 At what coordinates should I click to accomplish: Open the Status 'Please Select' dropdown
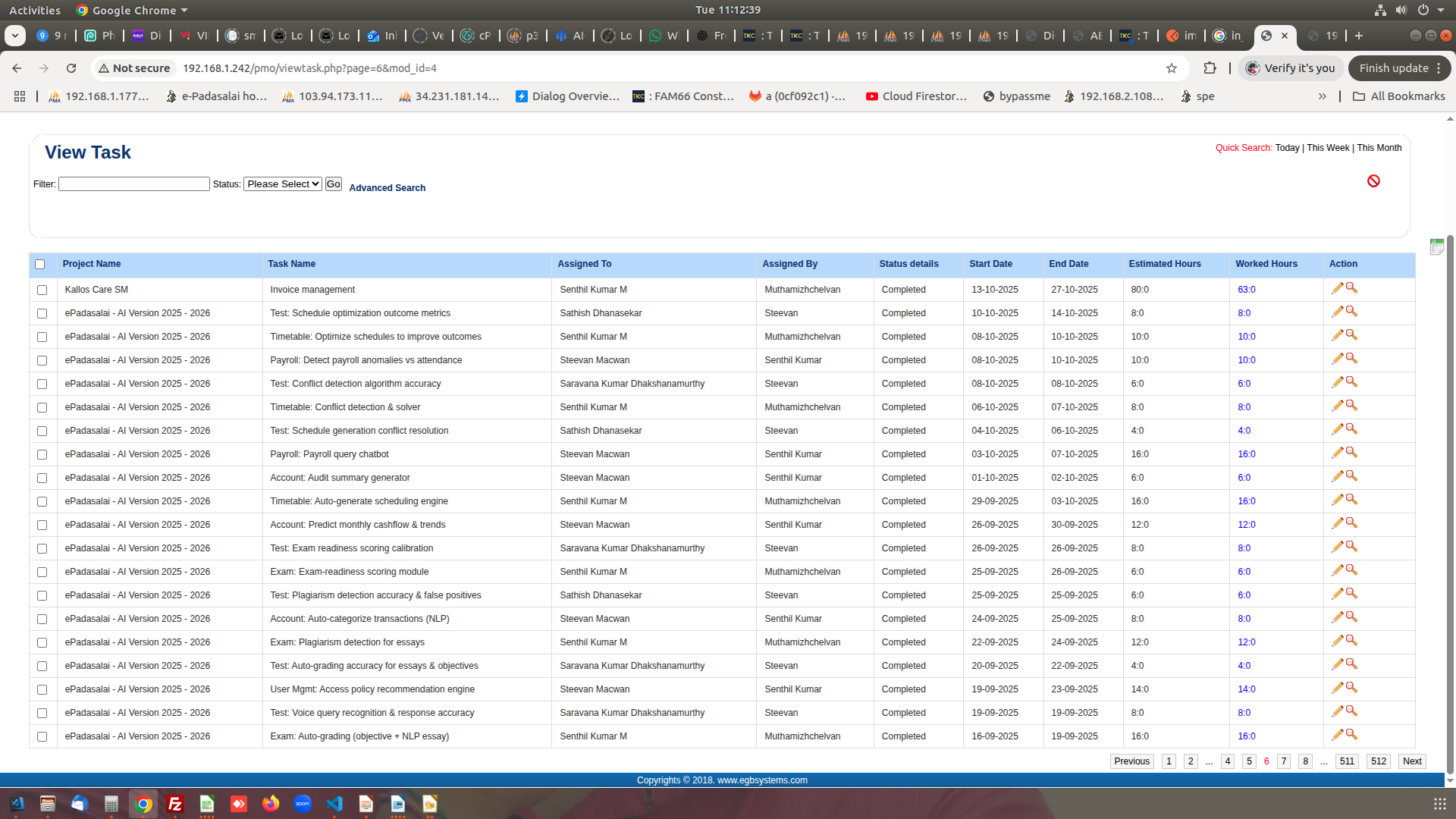point(283,184)
